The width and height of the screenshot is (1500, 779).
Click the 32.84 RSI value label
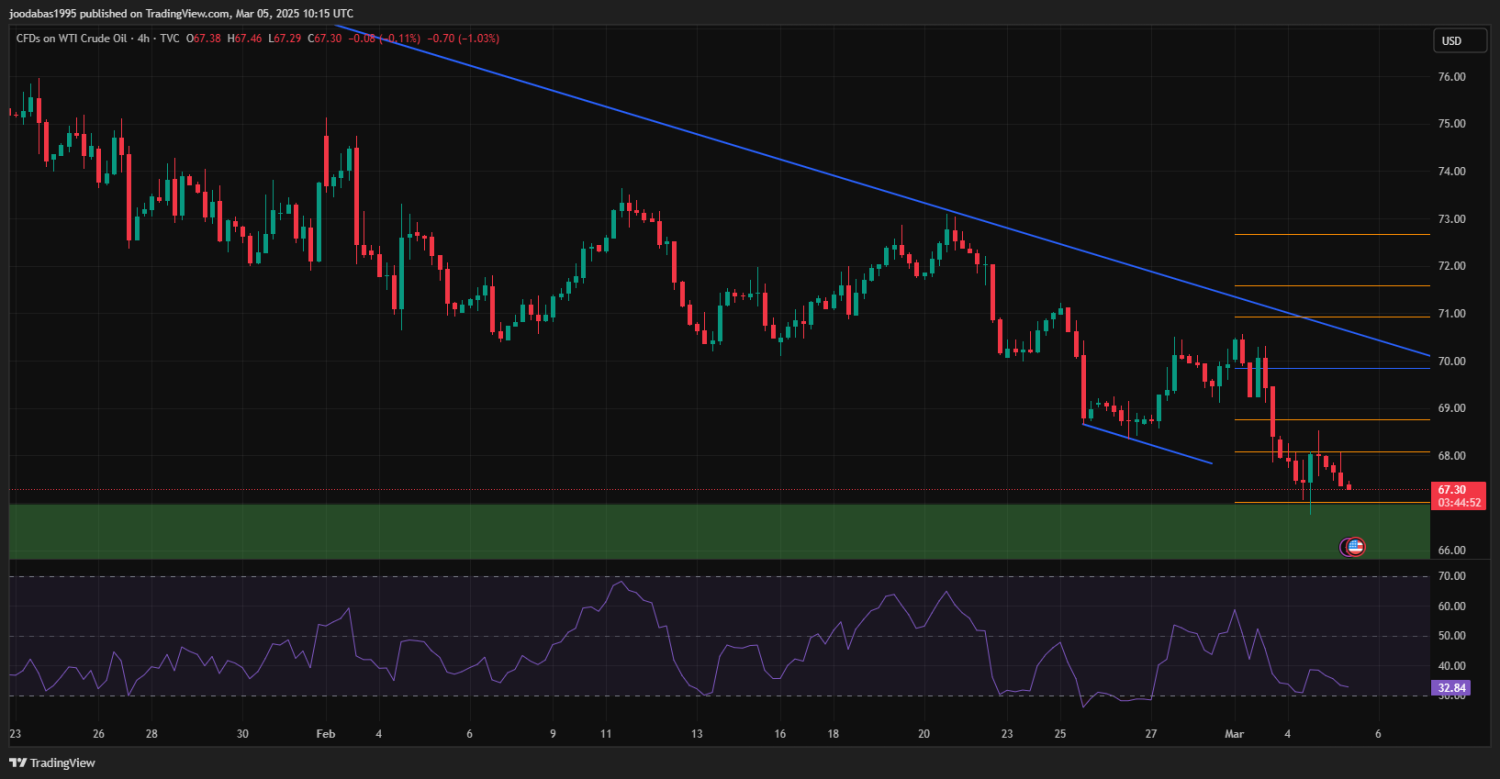pyautogui.click(x=1451, y=688)
